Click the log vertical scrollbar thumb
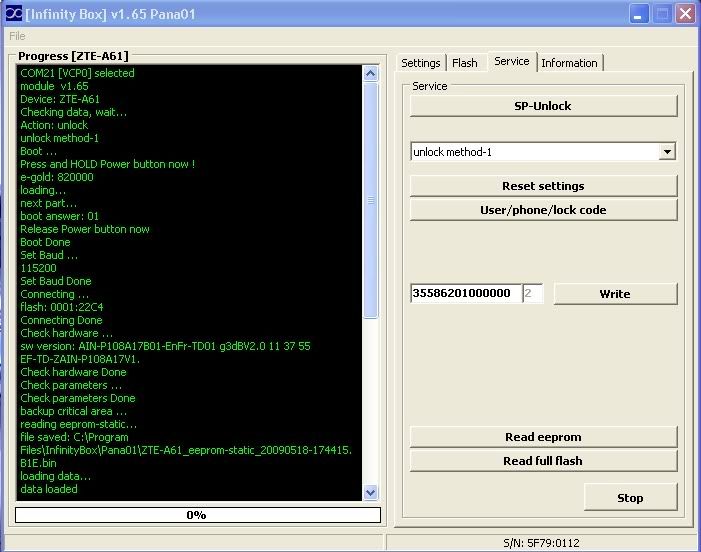 pos(371,200)
